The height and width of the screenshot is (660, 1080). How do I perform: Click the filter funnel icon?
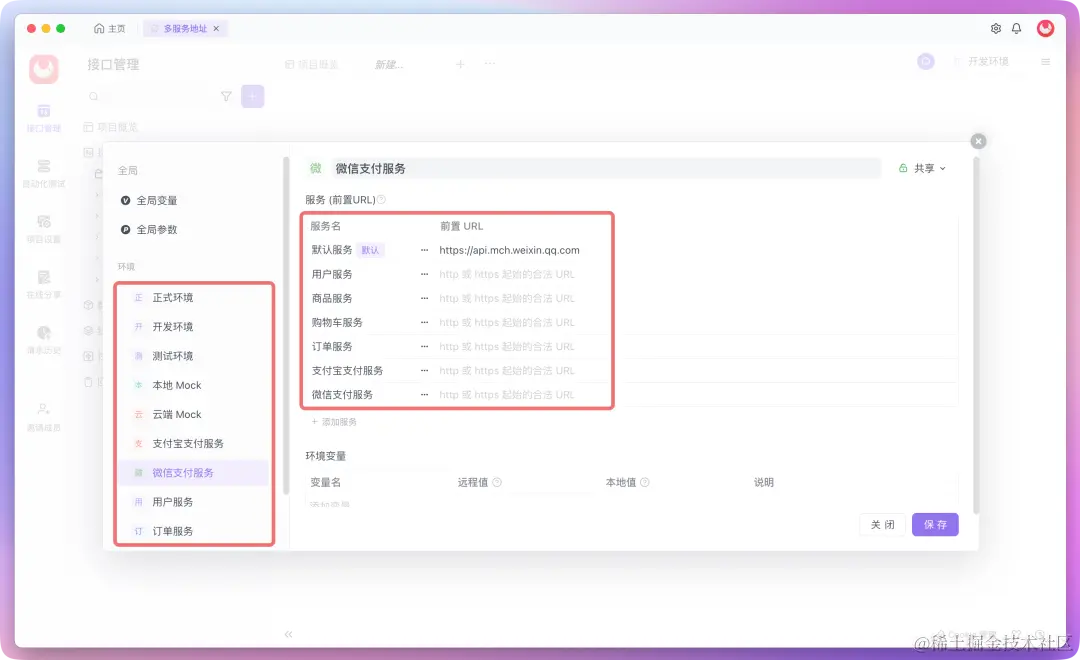click(226, 96)
